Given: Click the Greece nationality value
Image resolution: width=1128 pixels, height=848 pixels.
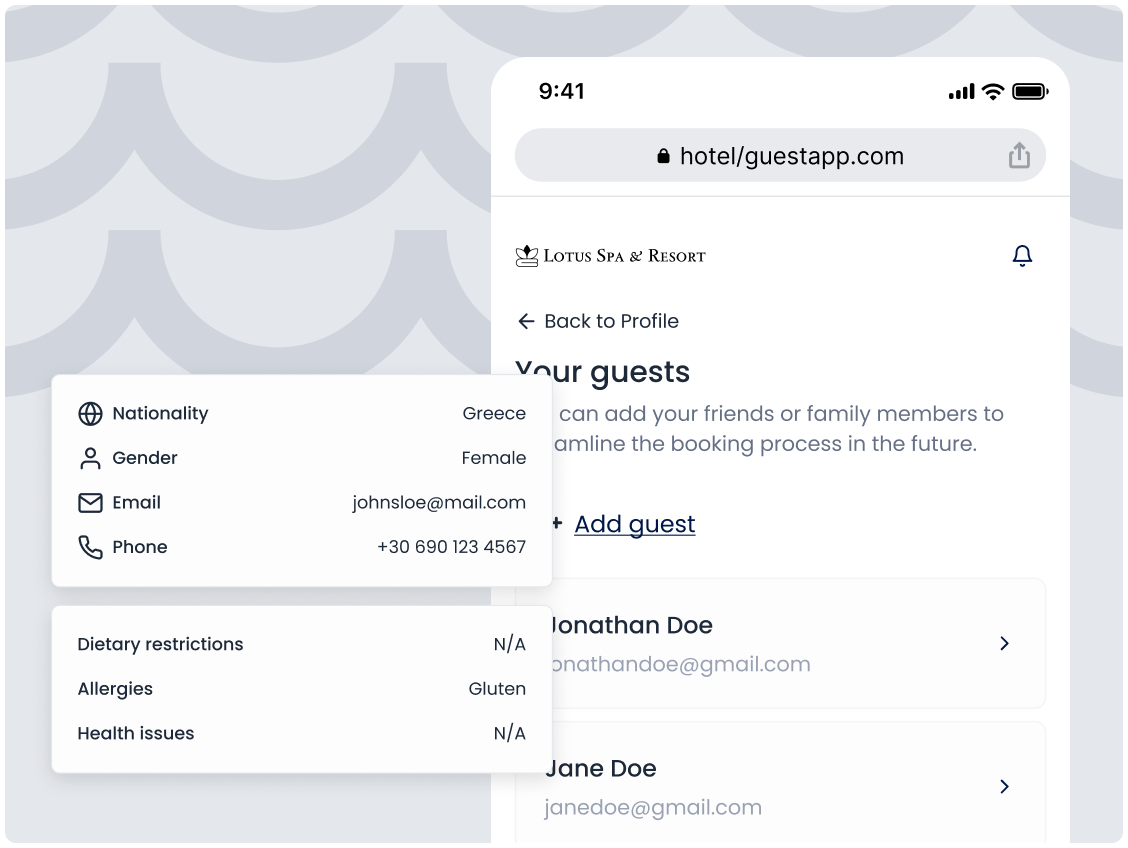Looking at the screenshot, I should tap(494, 414).
